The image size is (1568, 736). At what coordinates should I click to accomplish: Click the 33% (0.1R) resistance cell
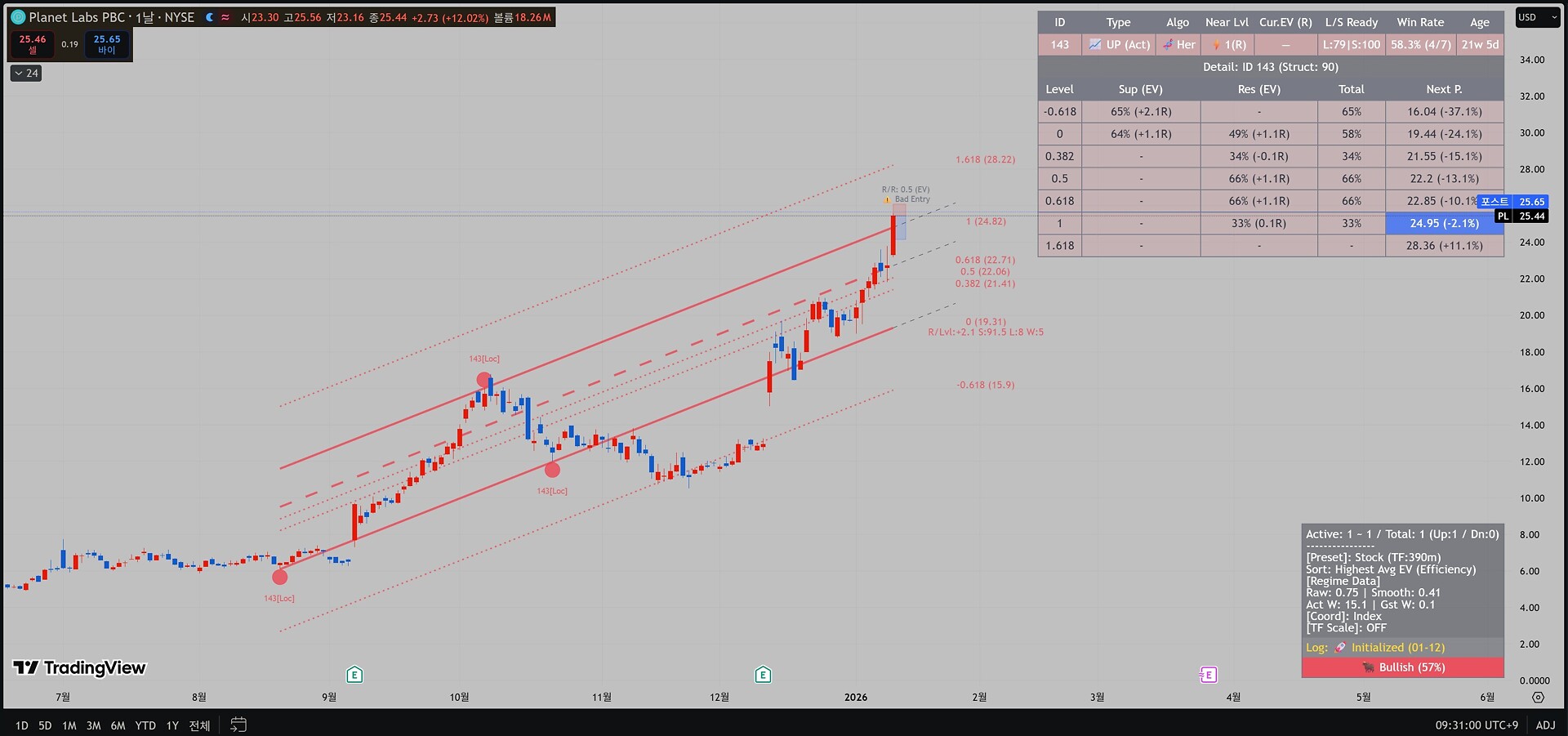pos(1258,223)
